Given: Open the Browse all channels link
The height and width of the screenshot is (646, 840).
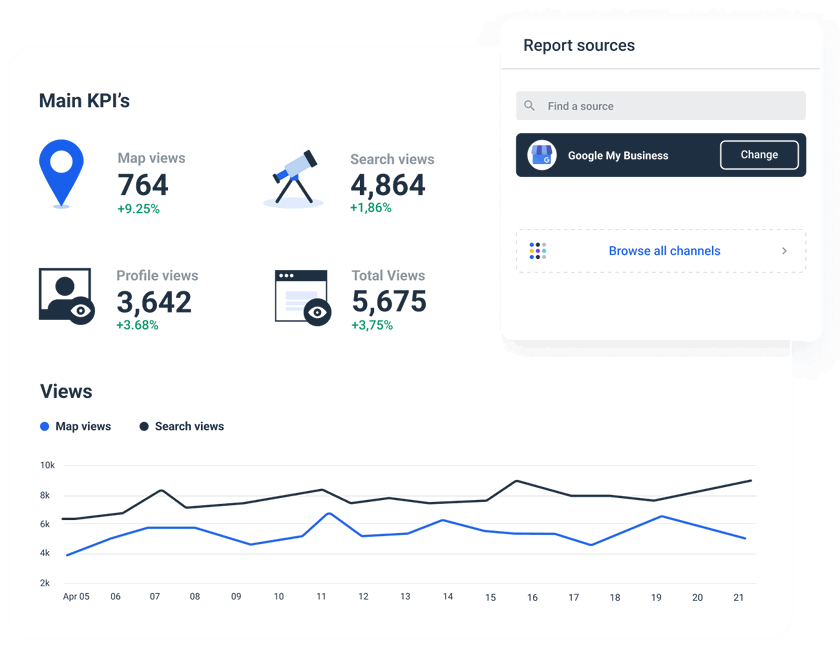Looking at the screenshot, I should coord(664,251).
